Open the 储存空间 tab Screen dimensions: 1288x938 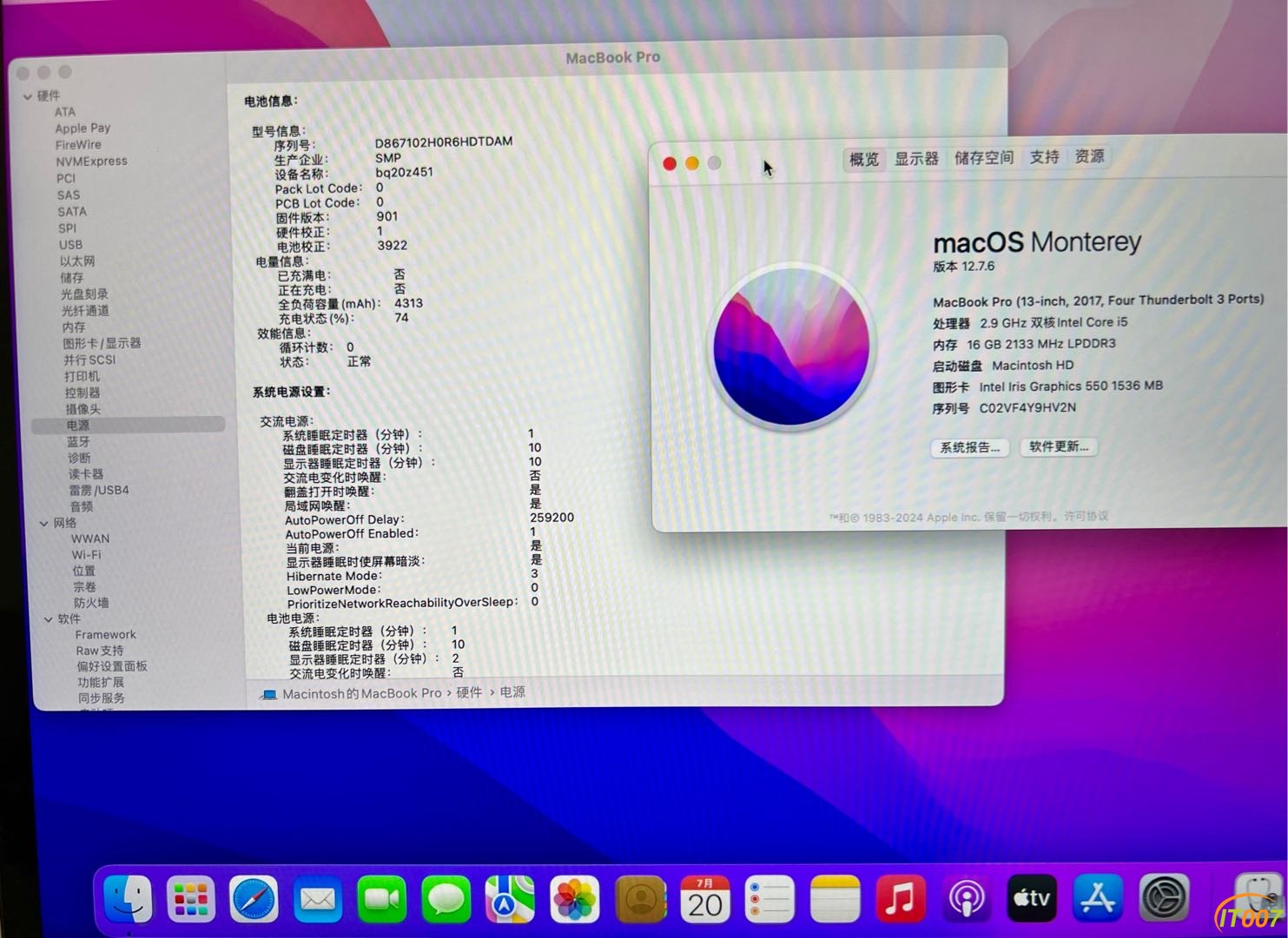tap(984, 157)
